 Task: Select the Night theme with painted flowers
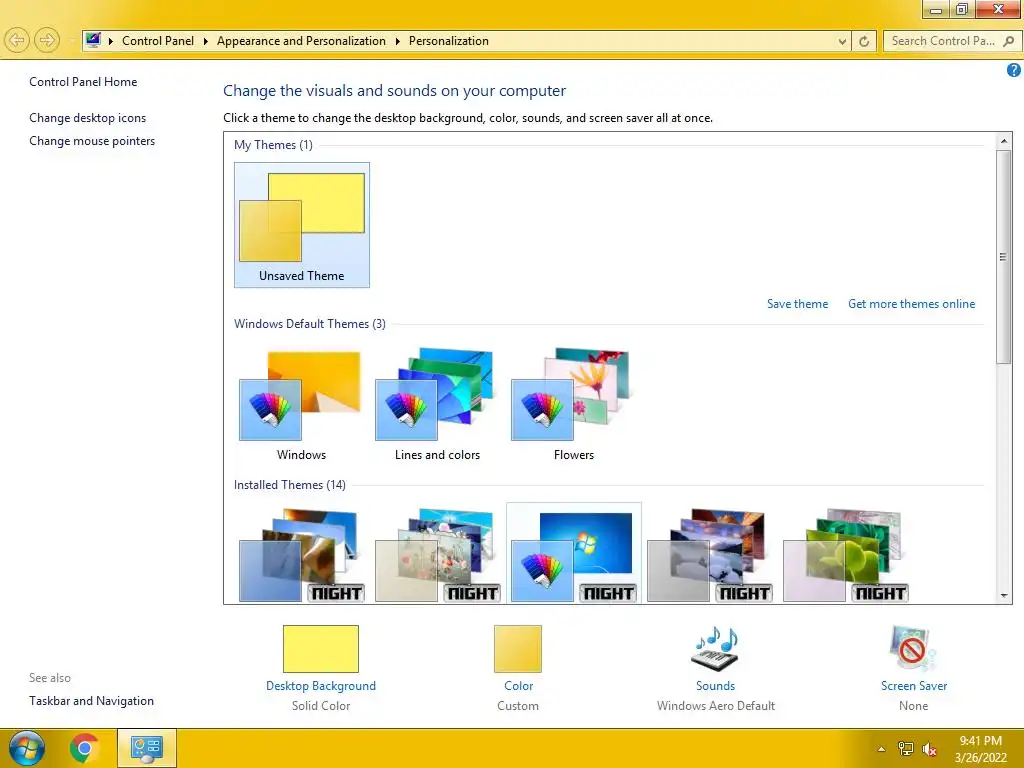[437, 554]
